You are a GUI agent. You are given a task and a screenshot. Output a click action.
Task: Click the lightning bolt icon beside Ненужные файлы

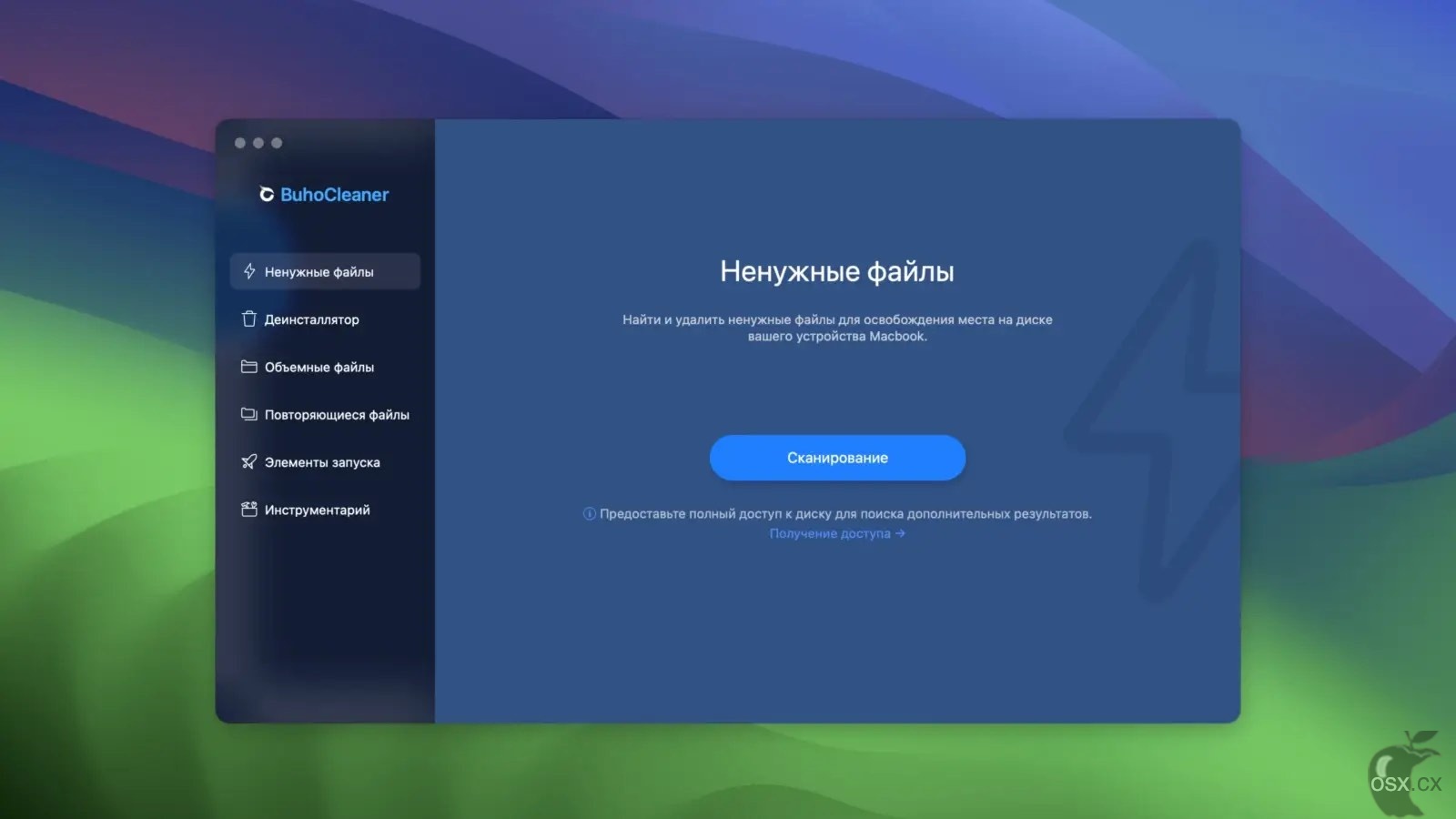(249, 271)
